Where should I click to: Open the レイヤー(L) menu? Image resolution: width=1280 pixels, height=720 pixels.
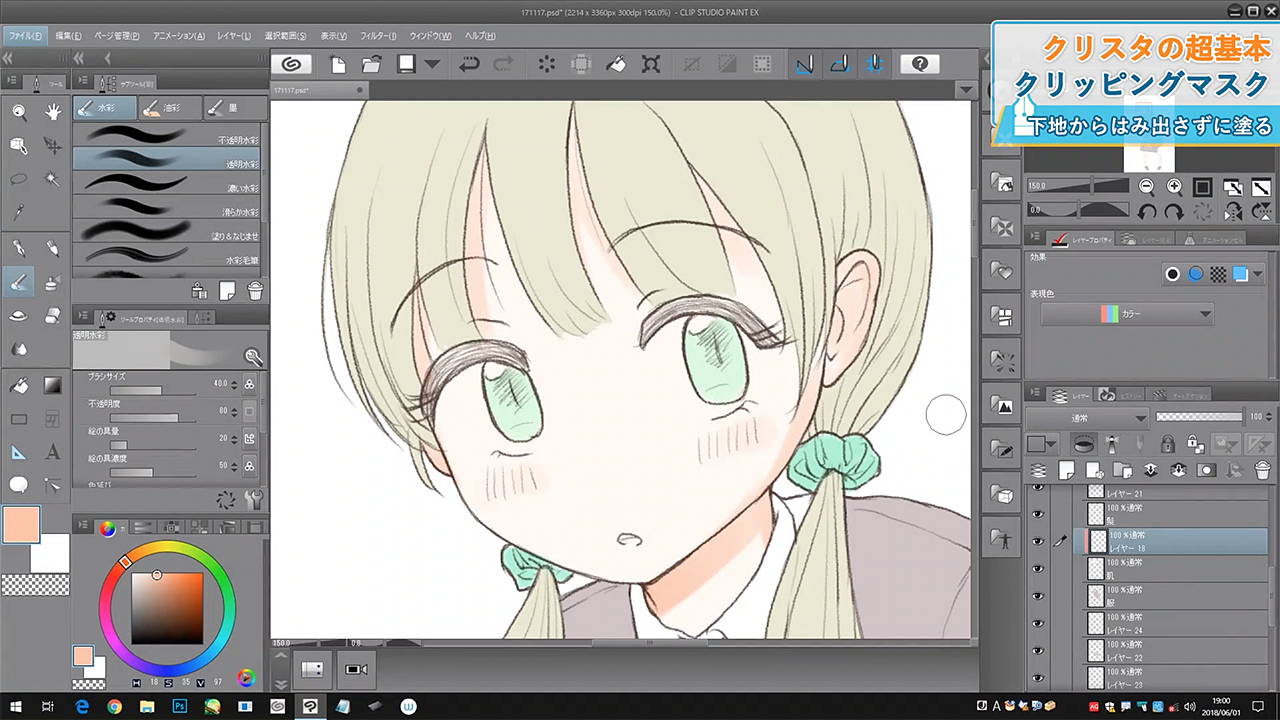coord(233,36)
